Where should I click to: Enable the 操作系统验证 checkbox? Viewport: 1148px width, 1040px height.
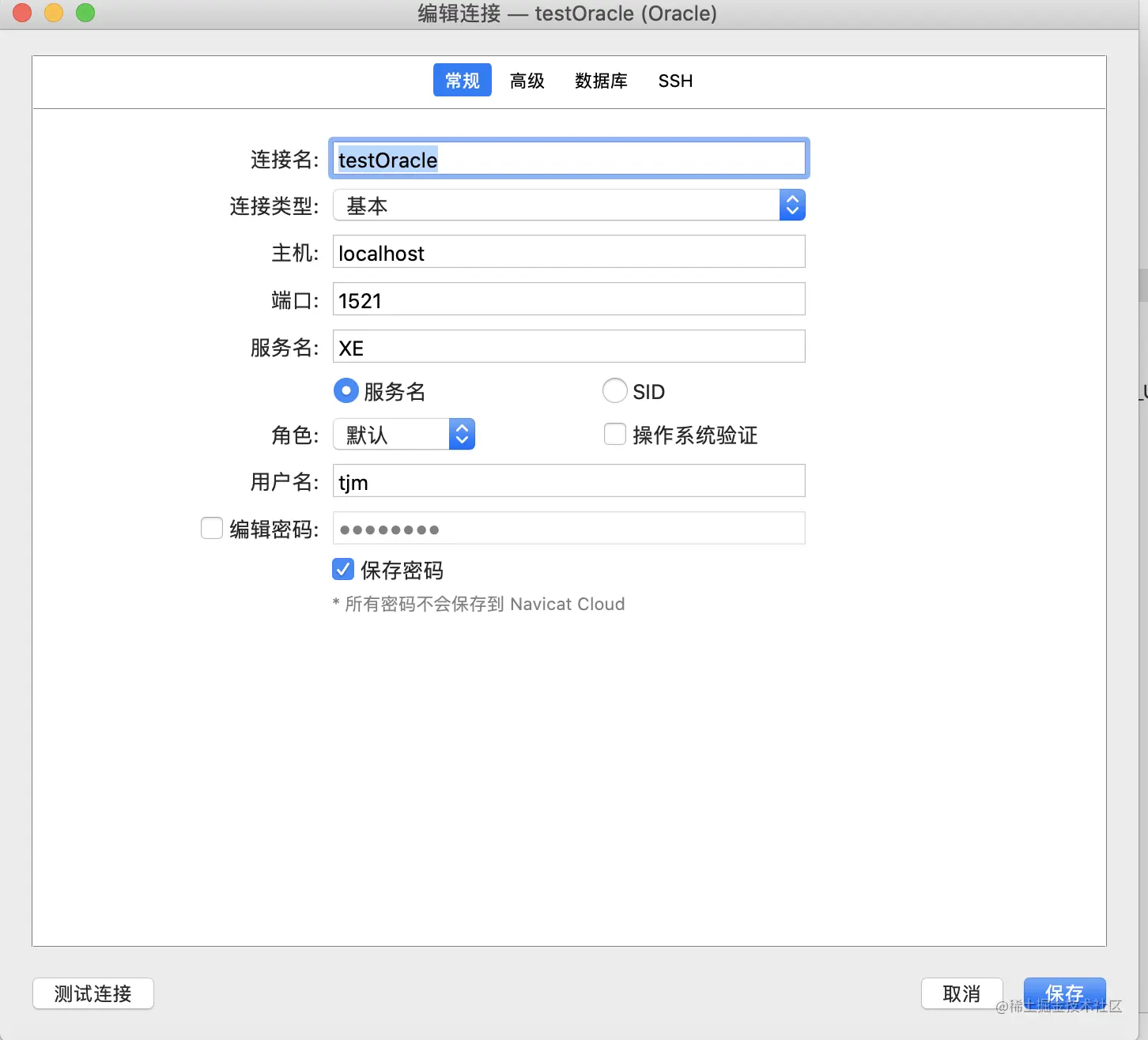[615, 434]
